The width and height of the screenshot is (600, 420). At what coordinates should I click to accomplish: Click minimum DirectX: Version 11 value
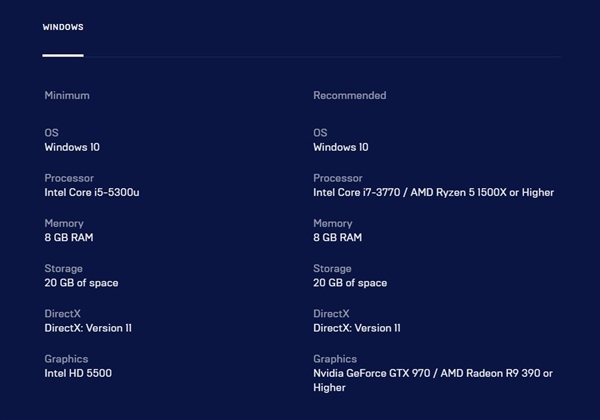point(88,328)
